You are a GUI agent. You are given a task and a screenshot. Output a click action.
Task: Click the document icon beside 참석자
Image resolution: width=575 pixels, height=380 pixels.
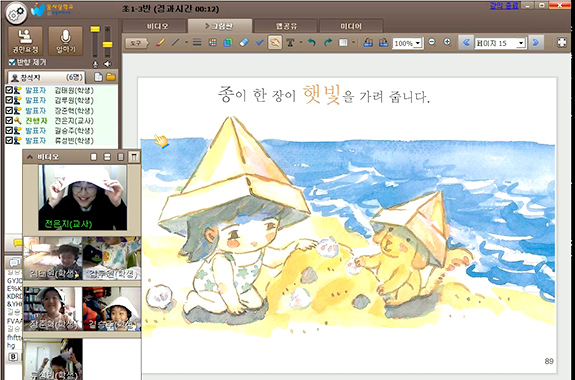[98, 77]
